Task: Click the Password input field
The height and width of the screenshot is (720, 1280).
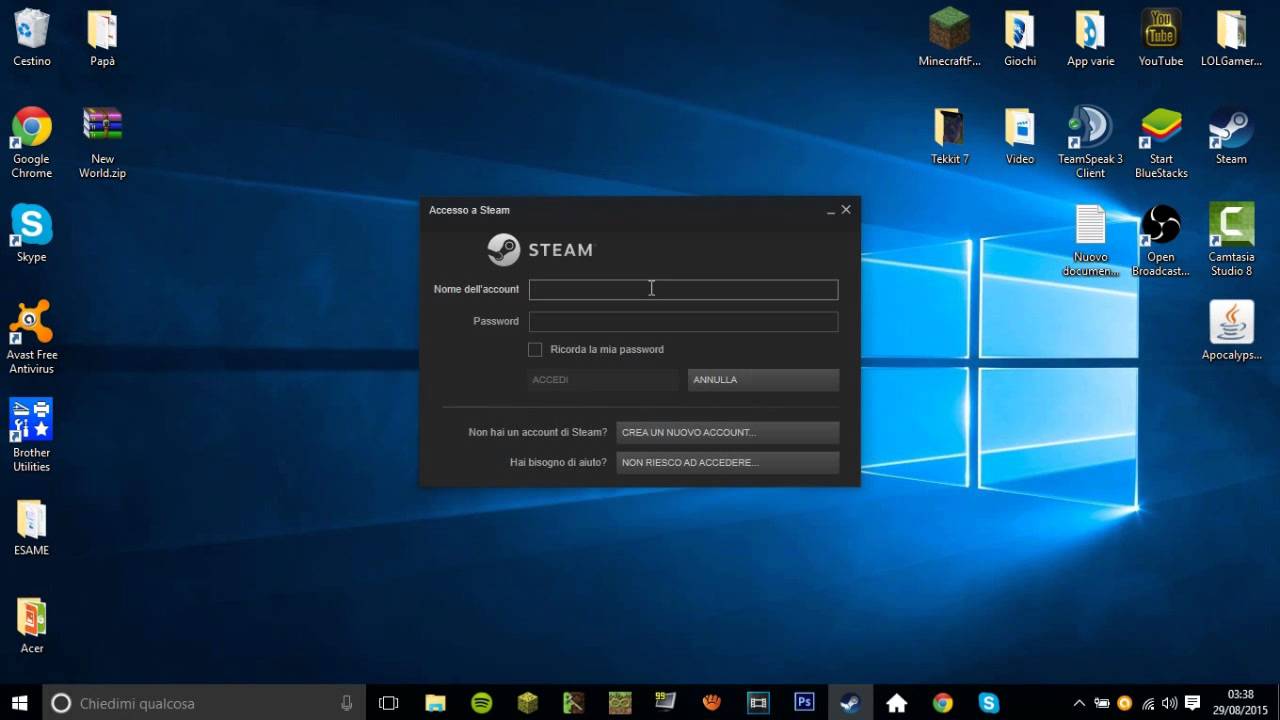Action: coord(683,321)
